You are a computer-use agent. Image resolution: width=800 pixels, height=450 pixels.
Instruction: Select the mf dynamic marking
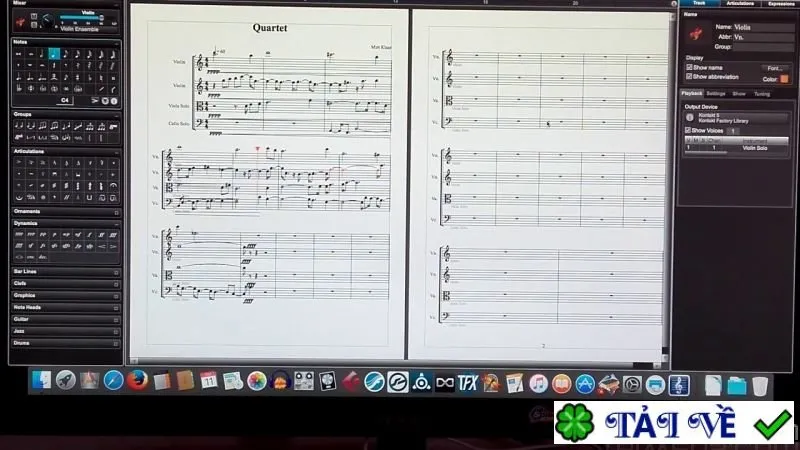[x=78, y=235]
